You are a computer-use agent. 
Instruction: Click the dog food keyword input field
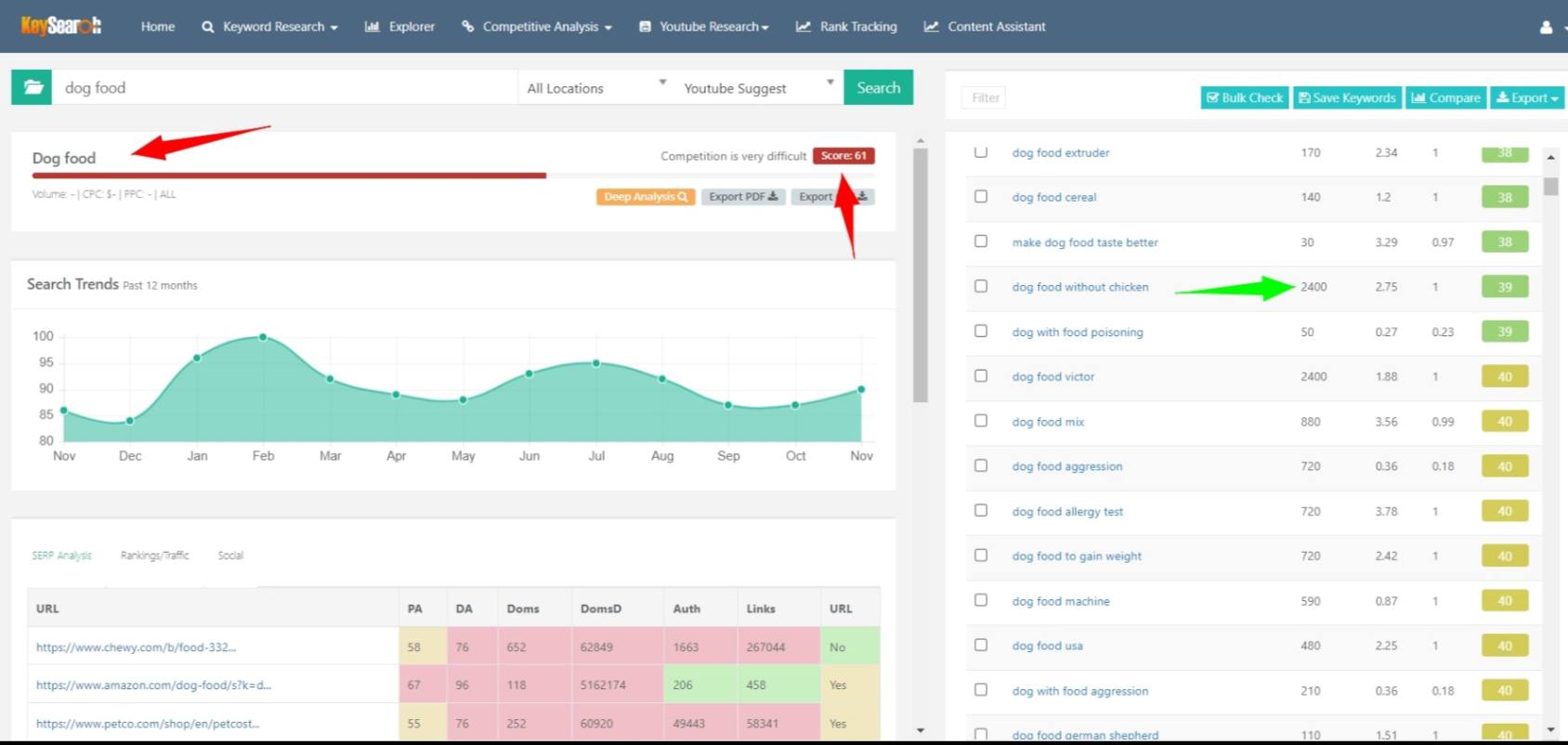pyautogui.click(x=284, y=87)
